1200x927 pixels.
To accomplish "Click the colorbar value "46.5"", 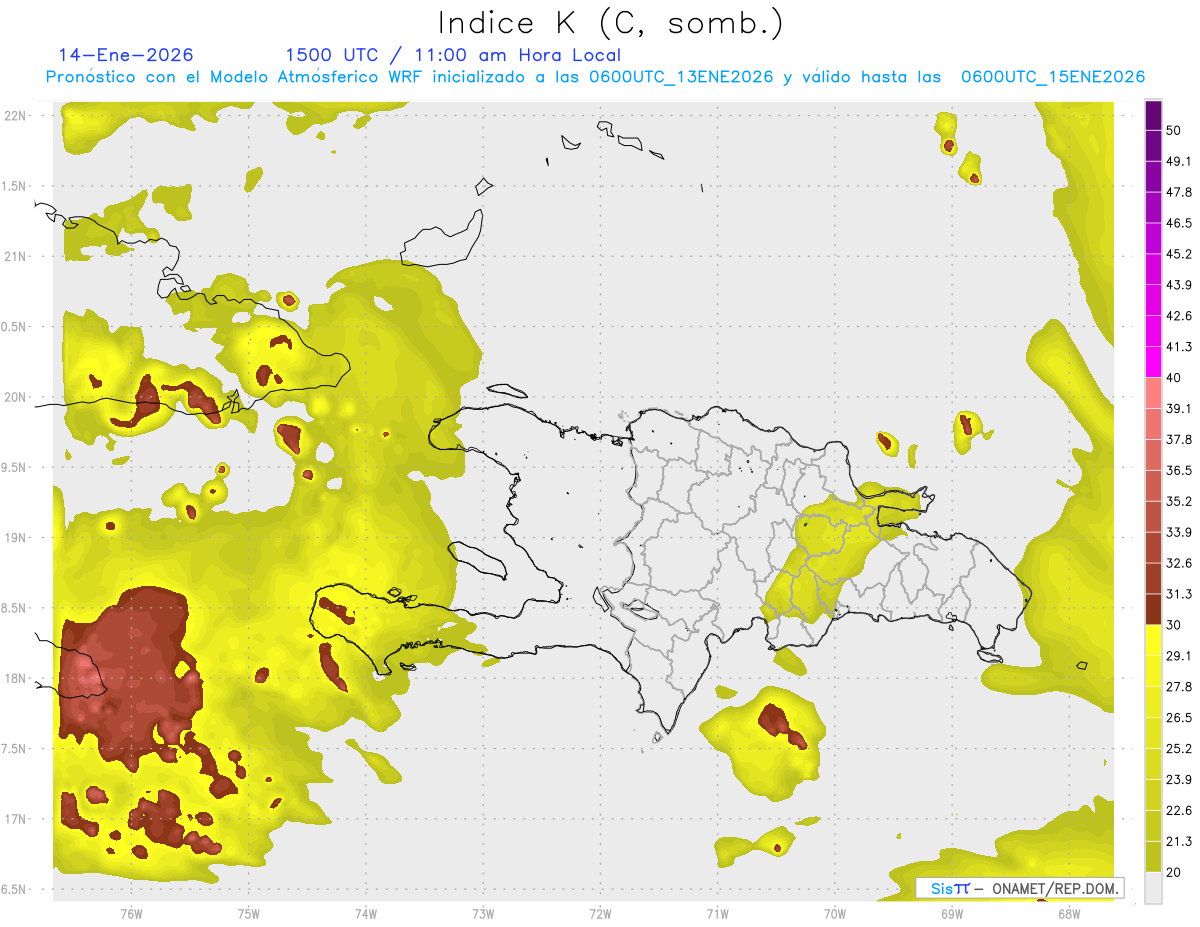I will [x=1179, y=223].
